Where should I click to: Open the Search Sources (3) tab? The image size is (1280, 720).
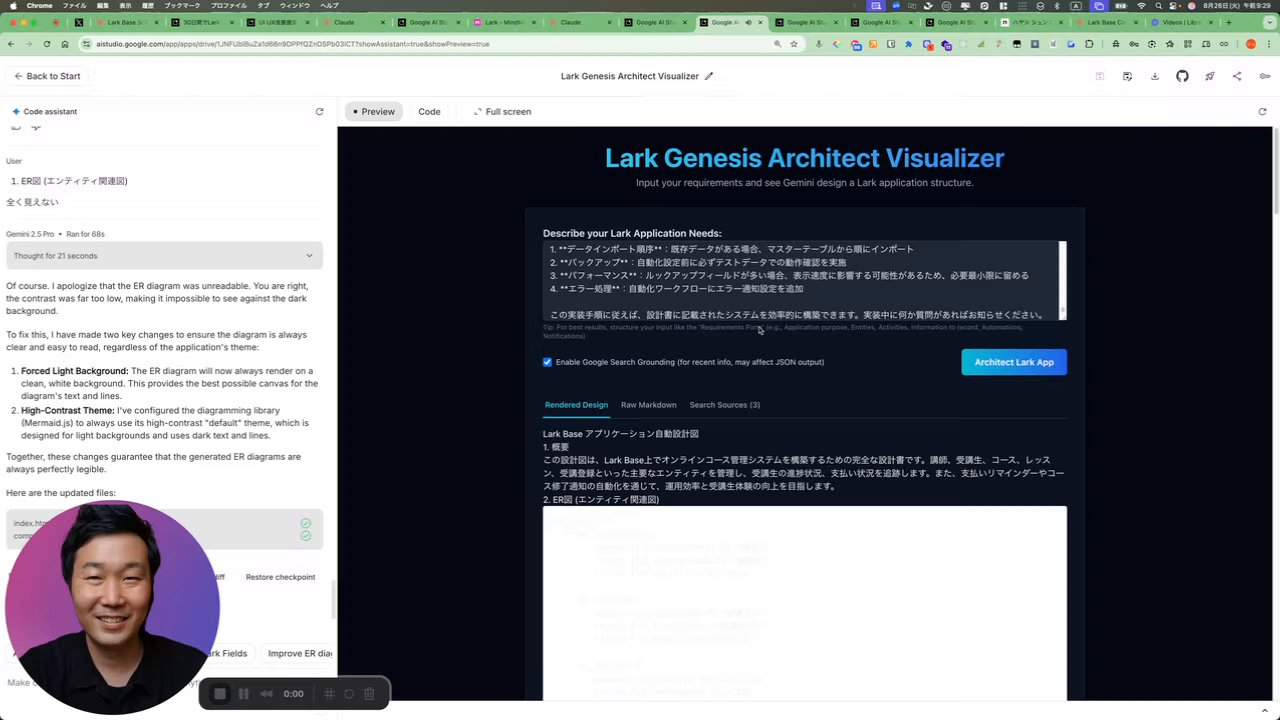click(x=725, y=405)
